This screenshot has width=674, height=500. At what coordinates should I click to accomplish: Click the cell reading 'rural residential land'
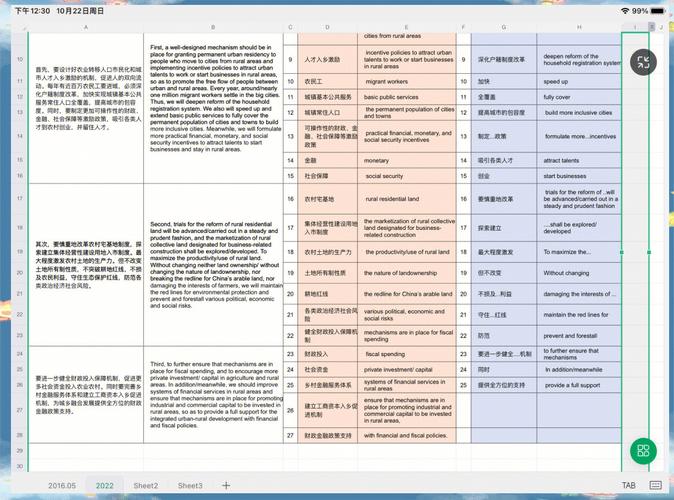pos(407,199)
